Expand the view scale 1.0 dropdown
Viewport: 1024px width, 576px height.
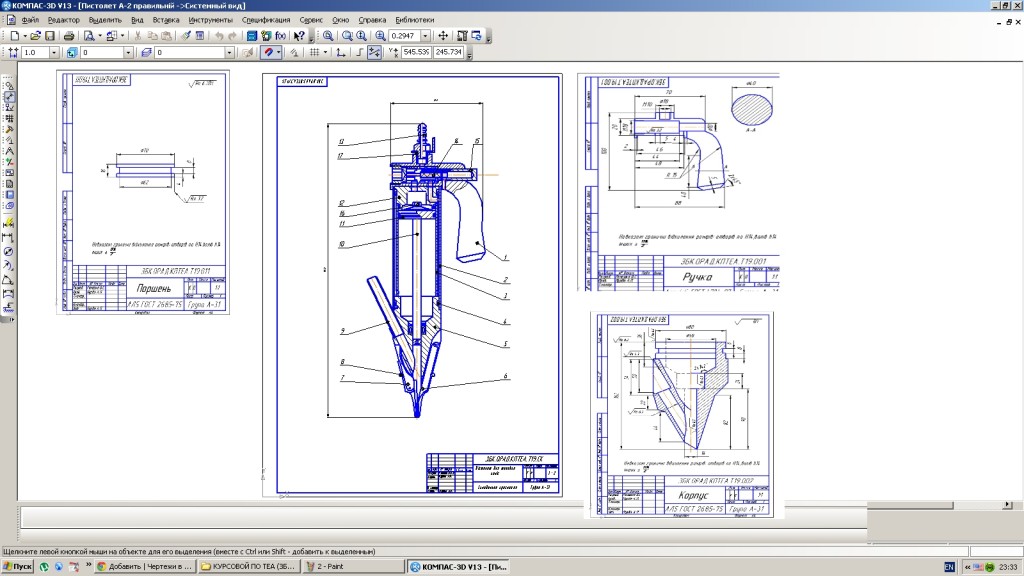pyautogui.click(x=54, y=52)
